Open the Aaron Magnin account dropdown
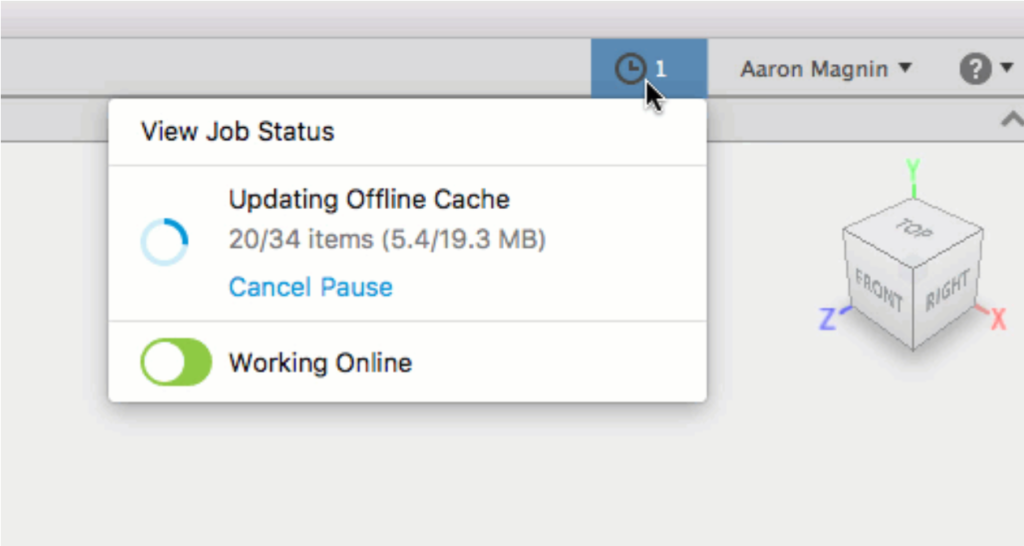 825,69
